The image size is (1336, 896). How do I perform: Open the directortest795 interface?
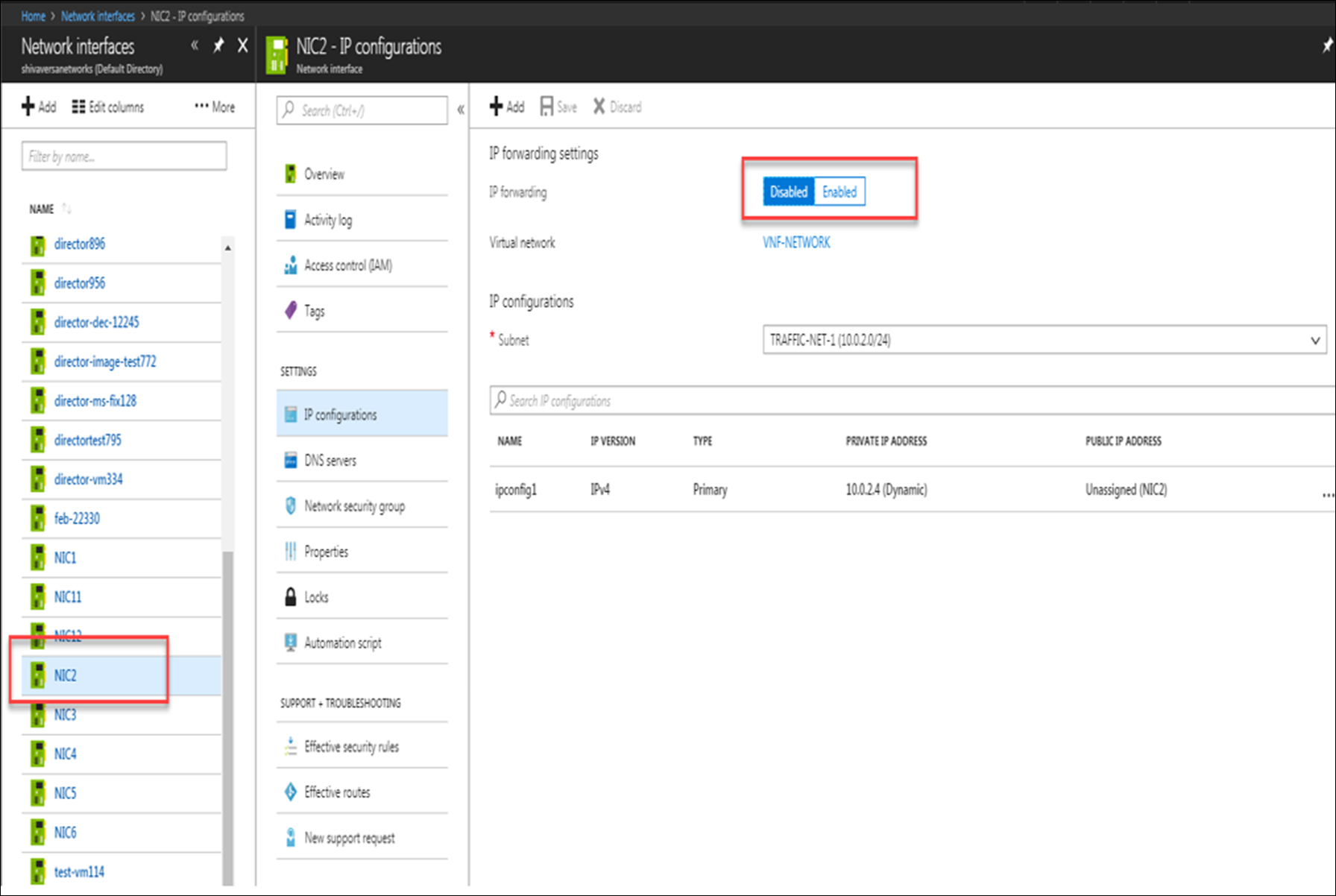(x=87, y=440)
